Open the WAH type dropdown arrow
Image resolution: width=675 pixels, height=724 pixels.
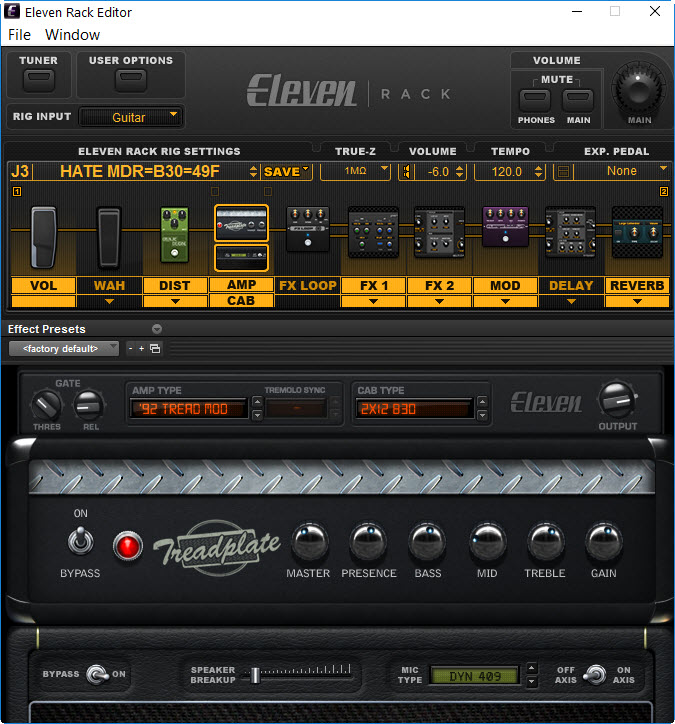109,302
